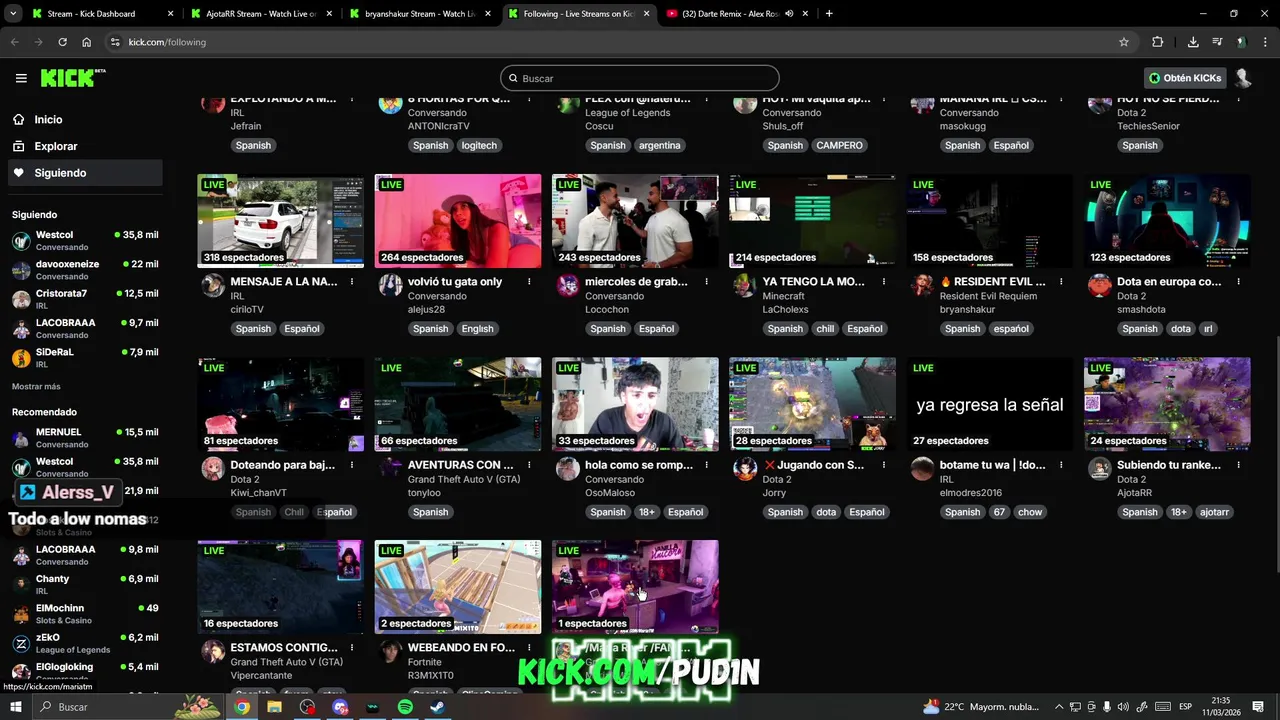This screenshot has height=720, width=1280.
Task: Click the CAMPERO tag under Shuls_off
Action: [839, 145]
